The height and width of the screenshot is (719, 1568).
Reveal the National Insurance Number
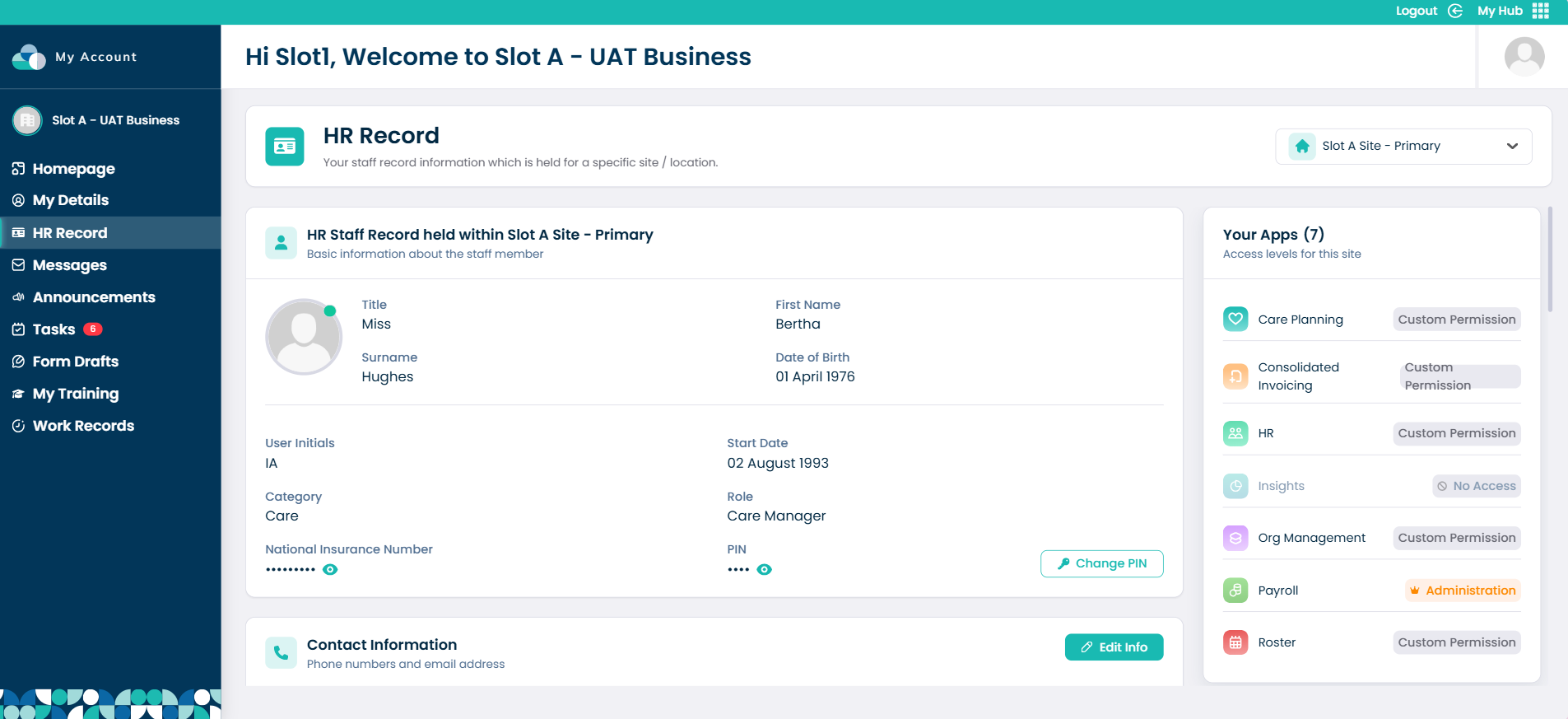pos(330,570)
